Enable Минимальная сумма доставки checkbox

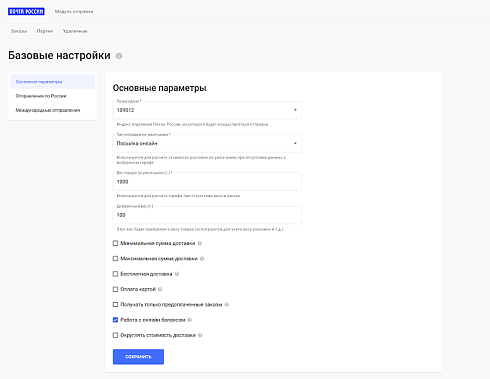pos(115,243)
